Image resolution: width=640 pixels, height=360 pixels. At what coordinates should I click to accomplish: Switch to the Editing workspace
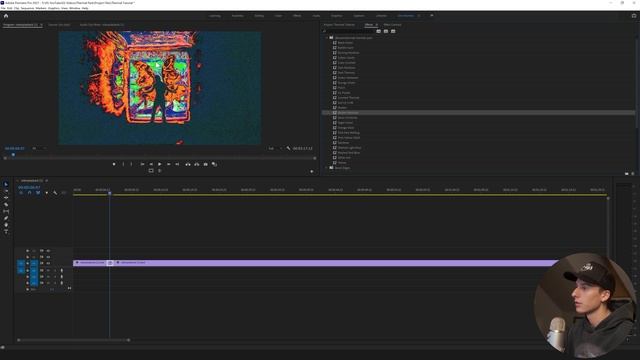pos(259,16)
